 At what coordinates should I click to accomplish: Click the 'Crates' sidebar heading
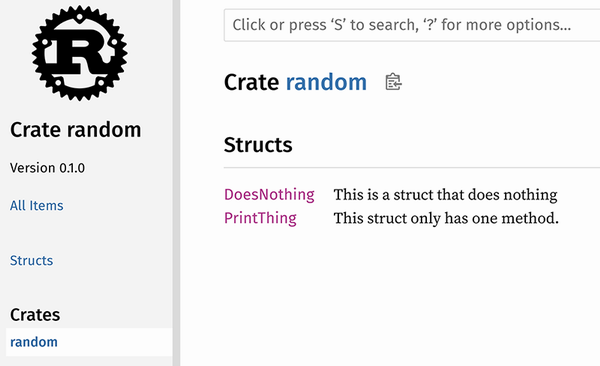(x=35, y=315)
